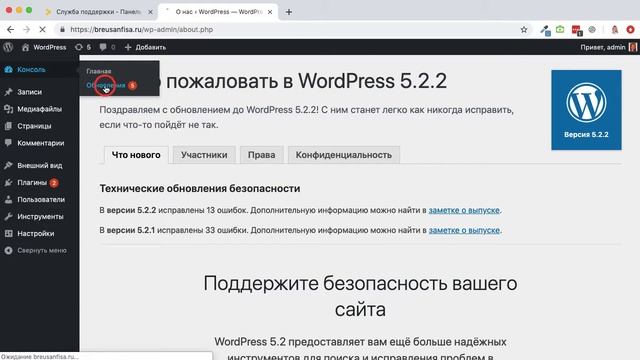This screenshot has height=360, width=640.
Task: Click the Медиафайлы media icon
Action: click(x=9, y=109)
